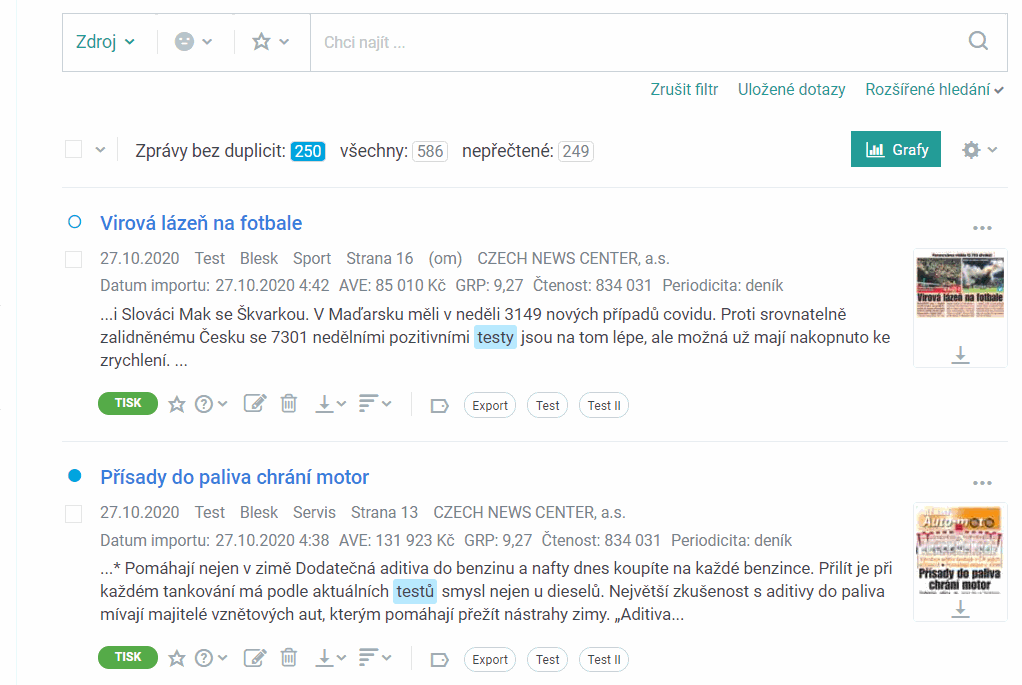
Task: Expand the Zdroj source dropdown
Action: [x=106, y=42]
